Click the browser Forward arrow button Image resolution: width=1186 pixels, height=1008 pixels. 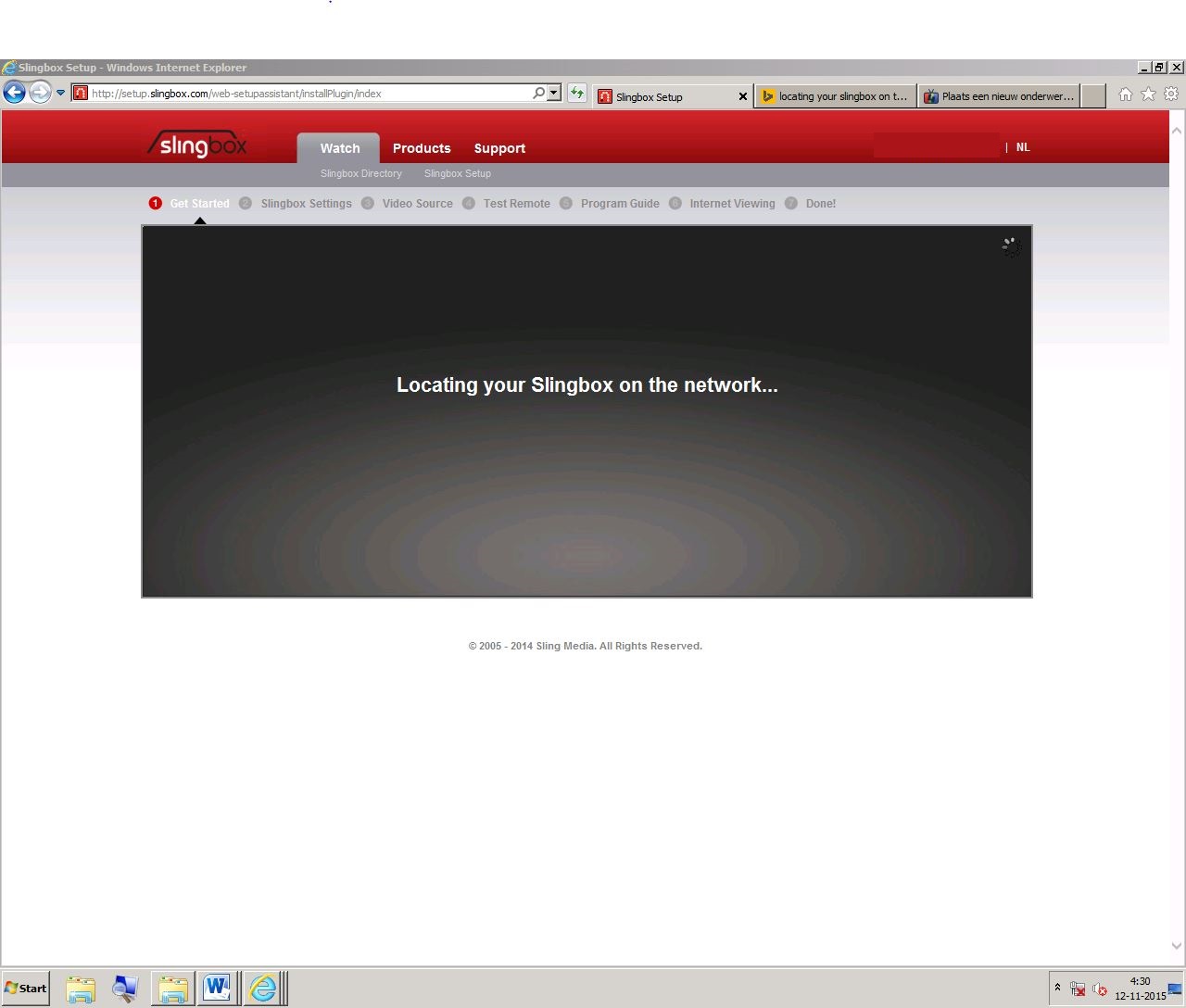click(x=40, y=93)
